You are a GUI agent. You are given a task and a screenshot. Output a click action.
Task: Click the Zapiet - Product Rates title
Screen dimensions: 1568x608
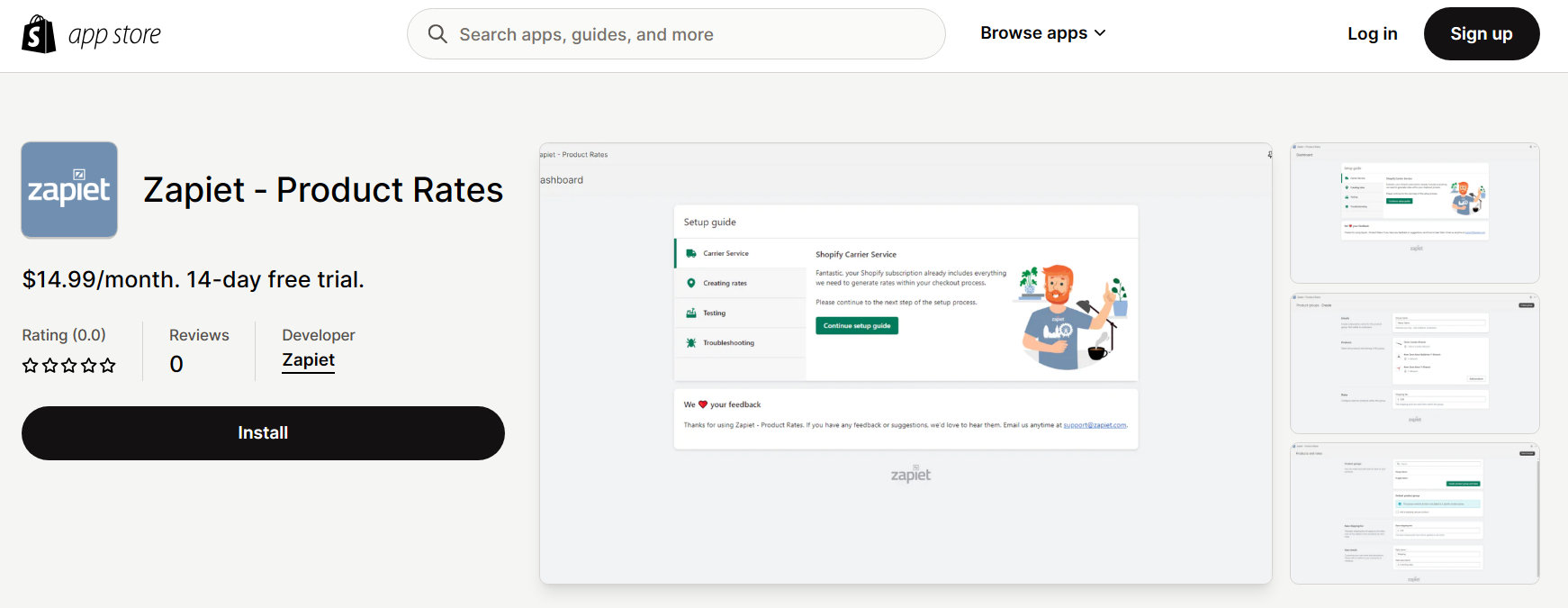[323, 190]
